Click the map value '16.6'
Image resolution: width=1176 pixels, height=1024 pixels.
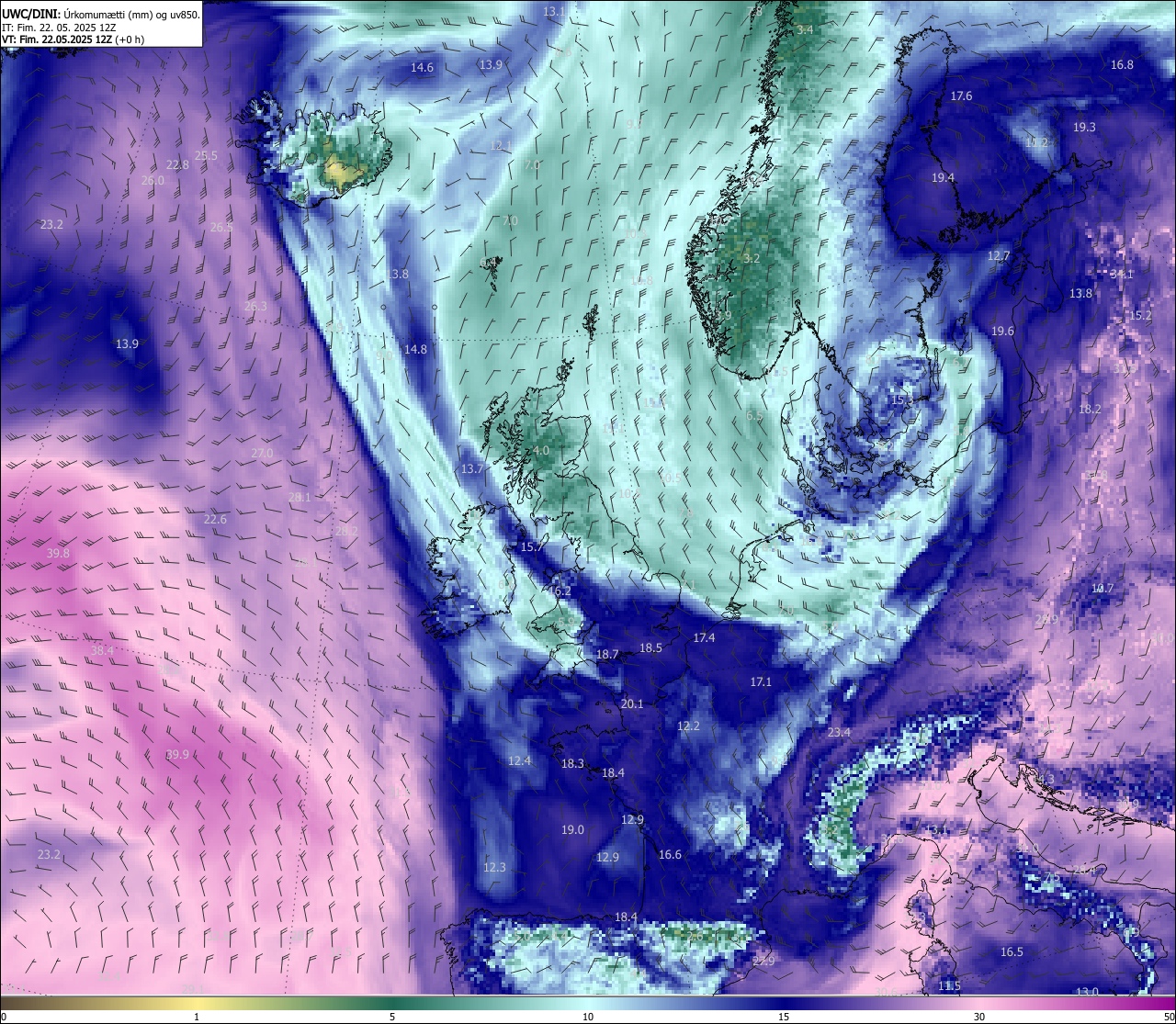coord(670,855)
